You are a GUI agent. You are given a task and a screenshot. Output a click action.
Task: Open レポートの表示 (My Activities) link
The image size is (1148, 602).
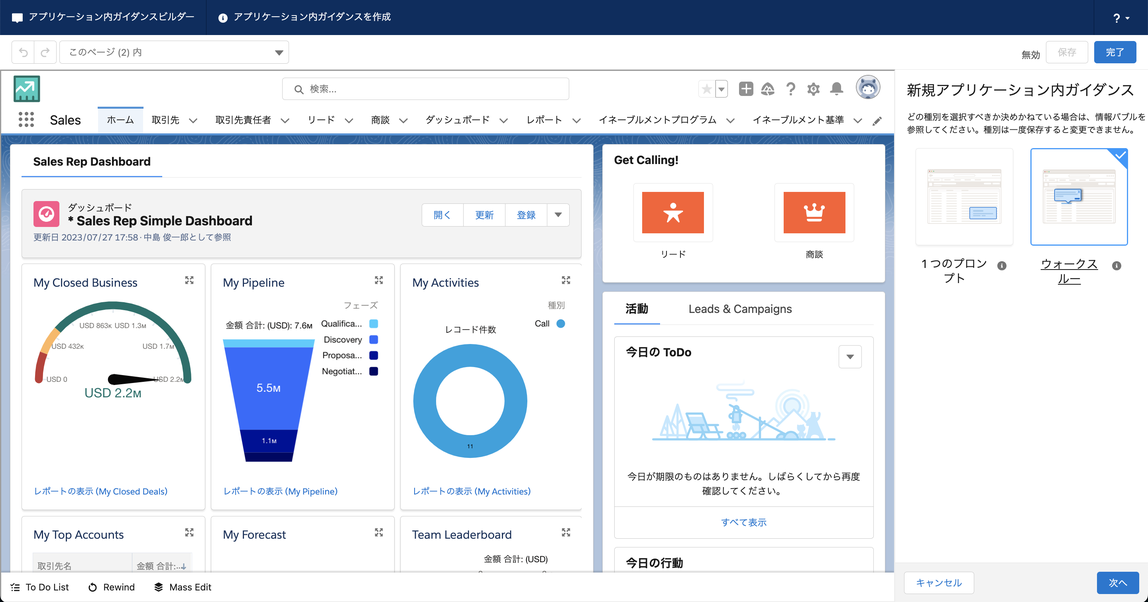point(472,491)
